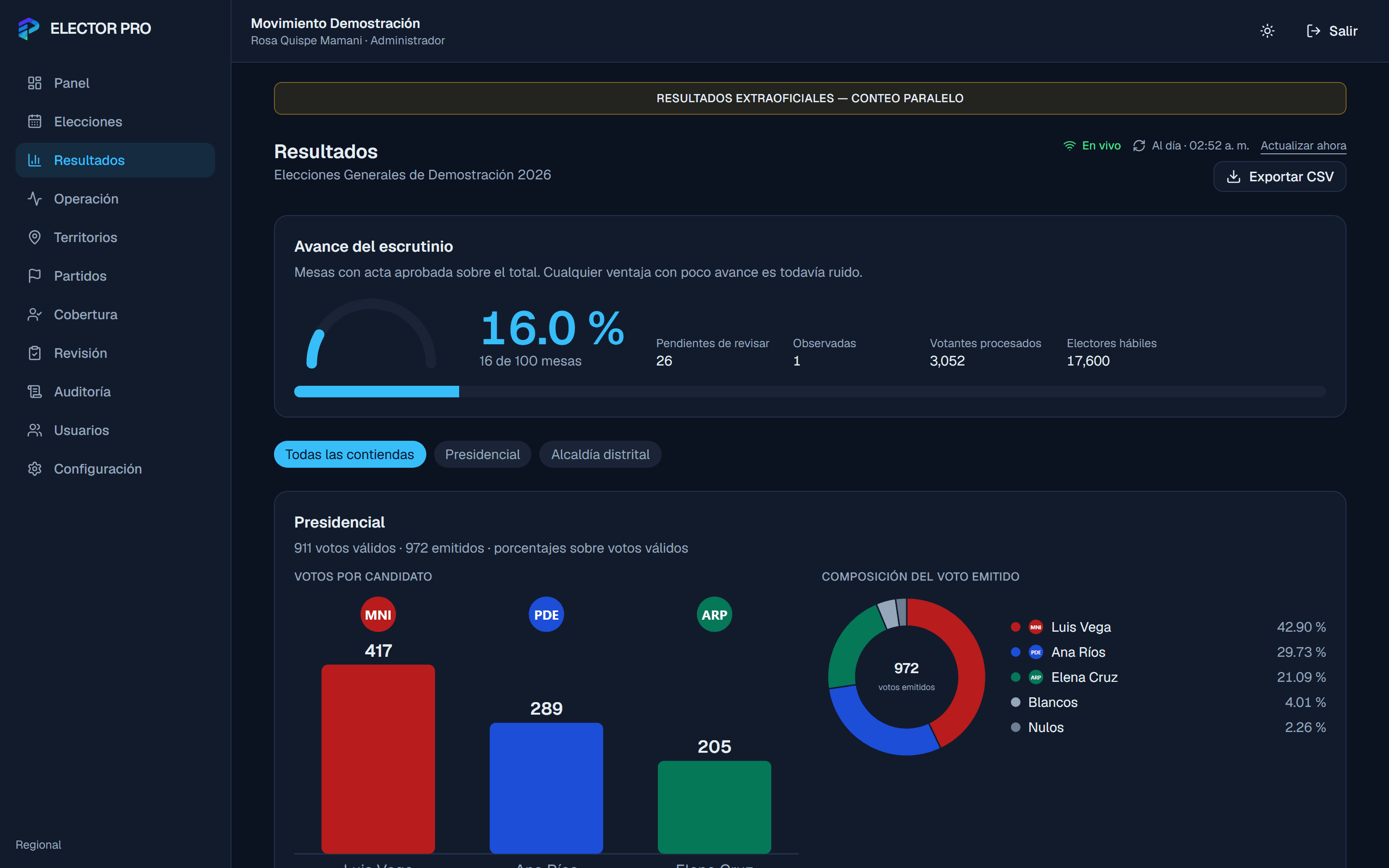This screenshot has height=868, width=1389.
Task: Click the Votantes procesados value 3,052
Action: (947, 361)
